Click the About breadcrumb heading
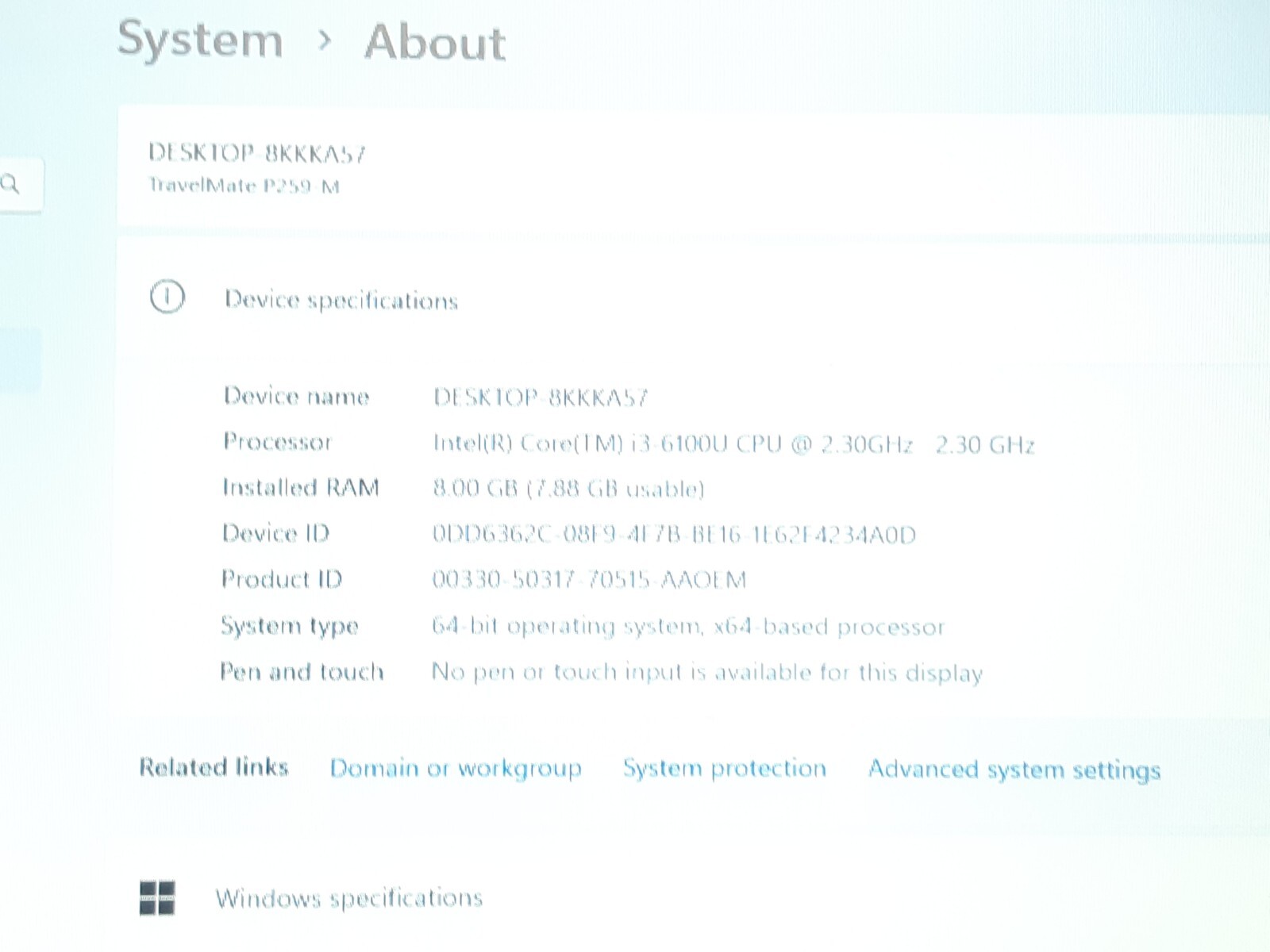Screen dimensions: 1270x952 pyautogui.click(x=434, y=41)
